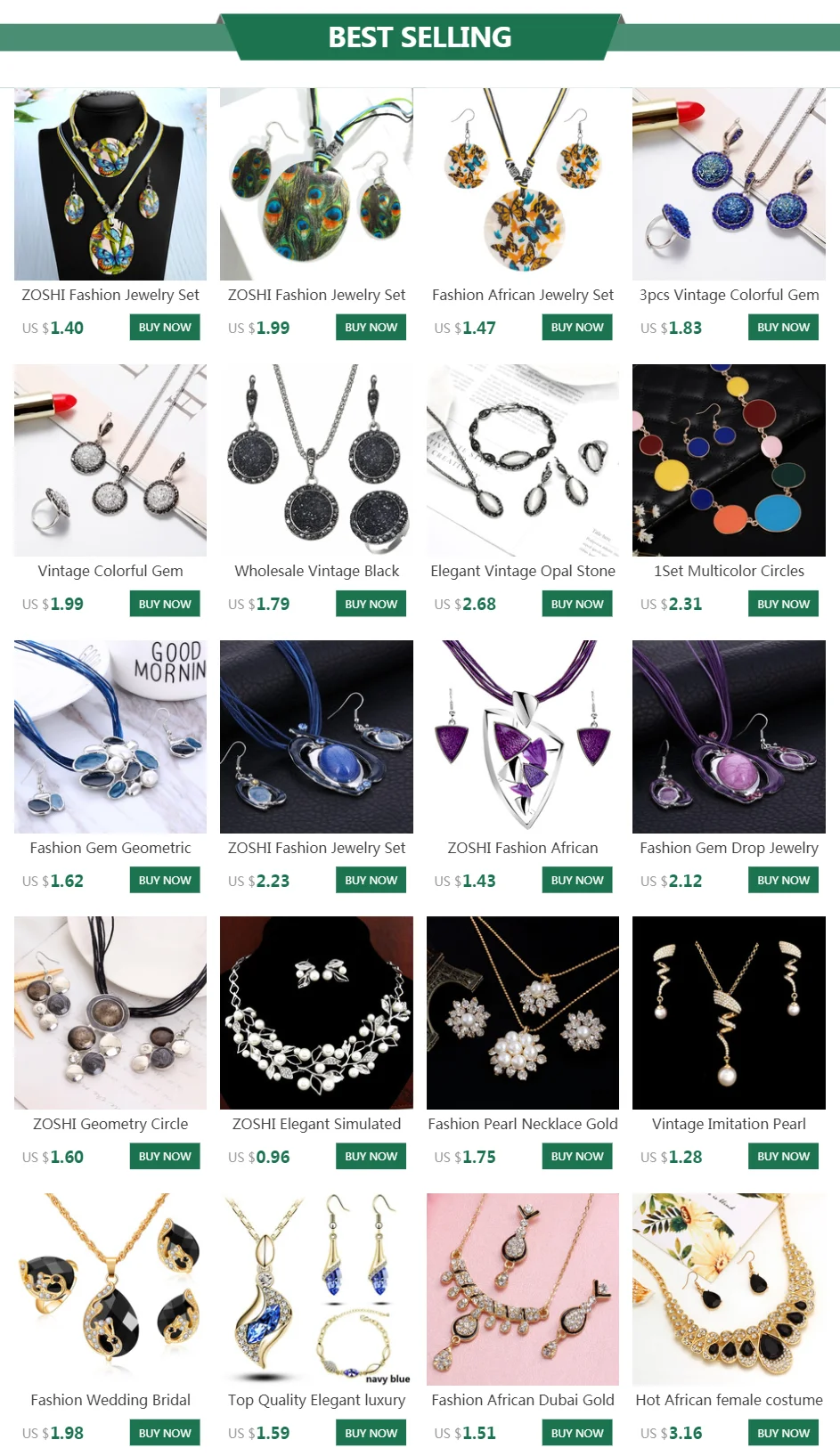Click BUY NOW for Fashion Gem Drop Jewelry

point(783,880)
